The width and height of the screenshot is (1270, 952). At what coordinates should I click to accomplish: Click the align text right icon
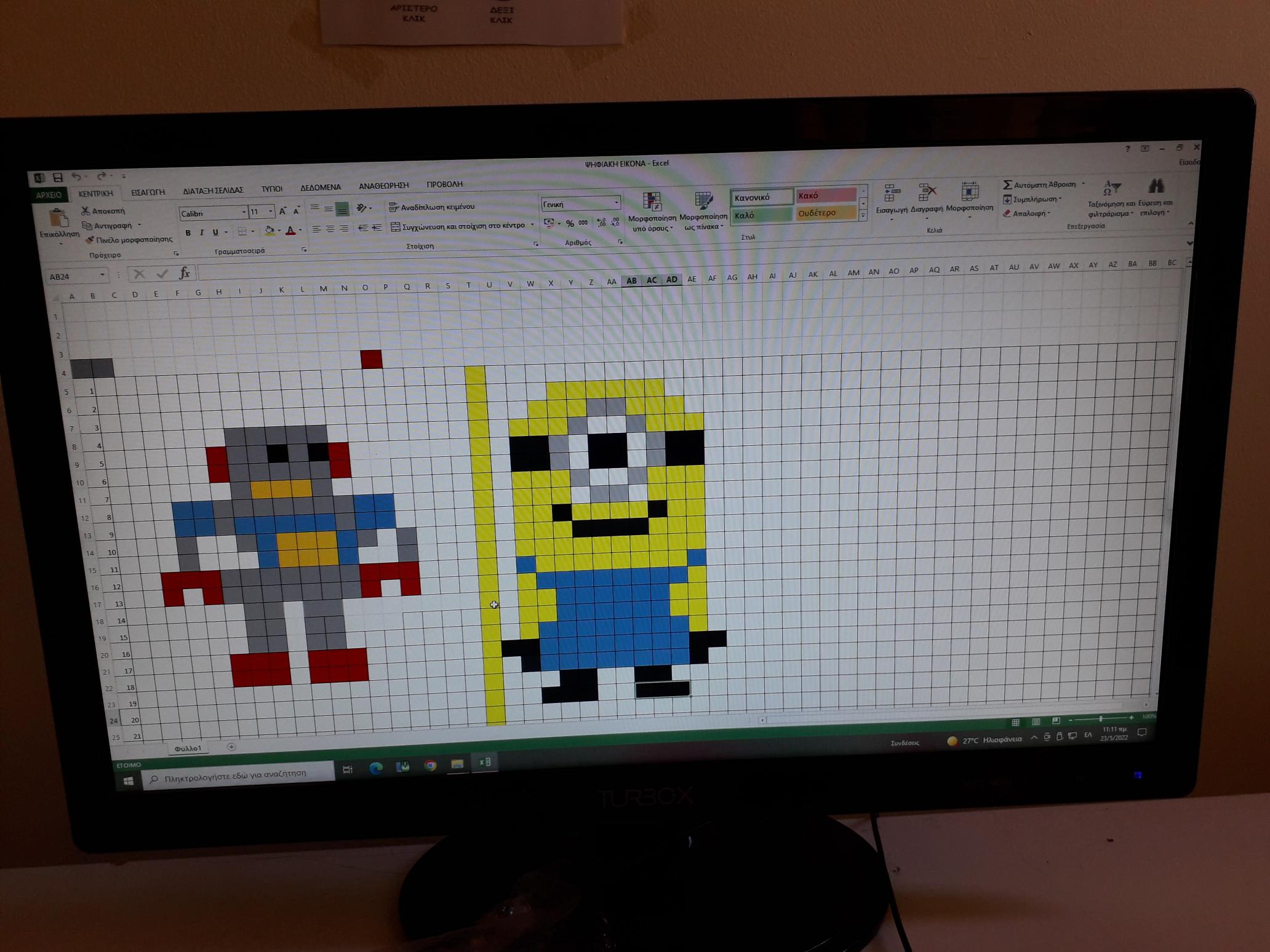(344, 229)
